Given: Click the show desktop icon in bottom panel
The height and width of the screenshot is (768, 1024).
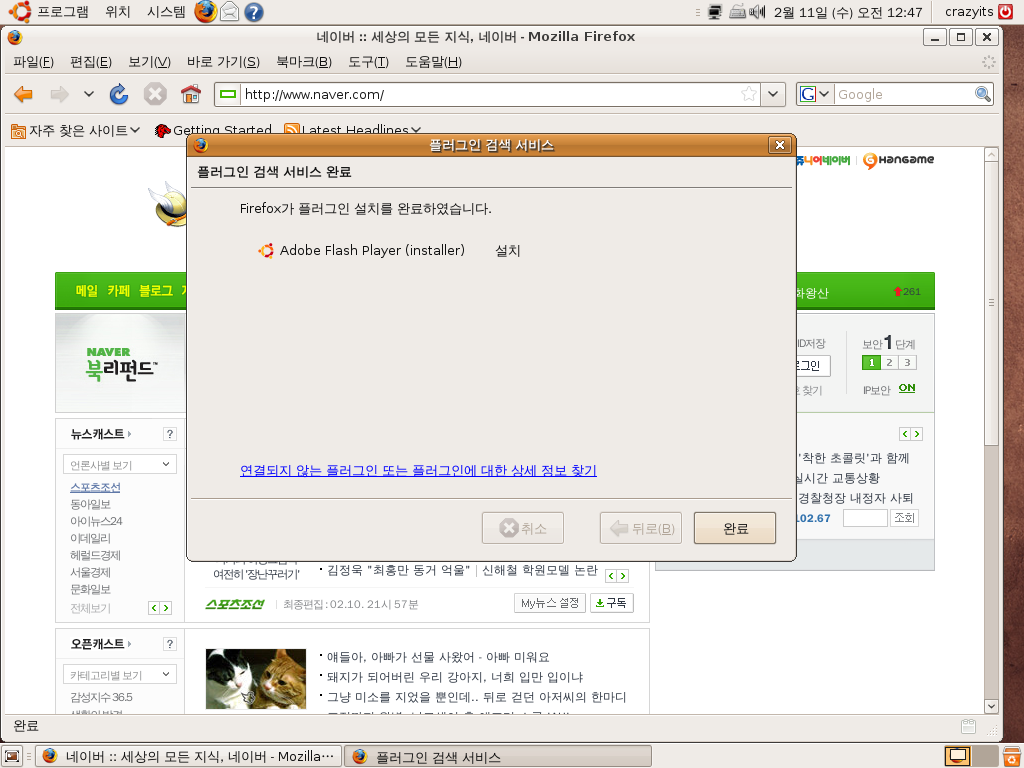Looking at the screenshot, I should [x=12, y=756].
